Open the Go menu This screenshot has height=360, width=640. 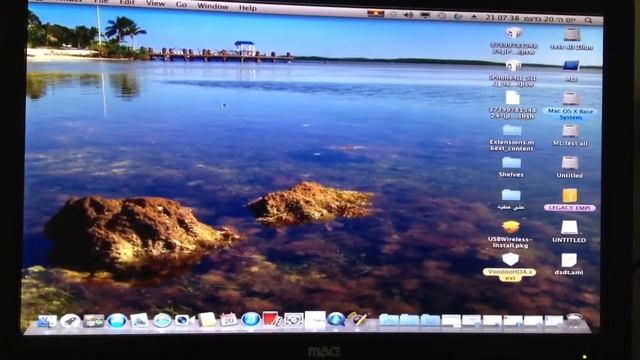click(x=181, y=5)
